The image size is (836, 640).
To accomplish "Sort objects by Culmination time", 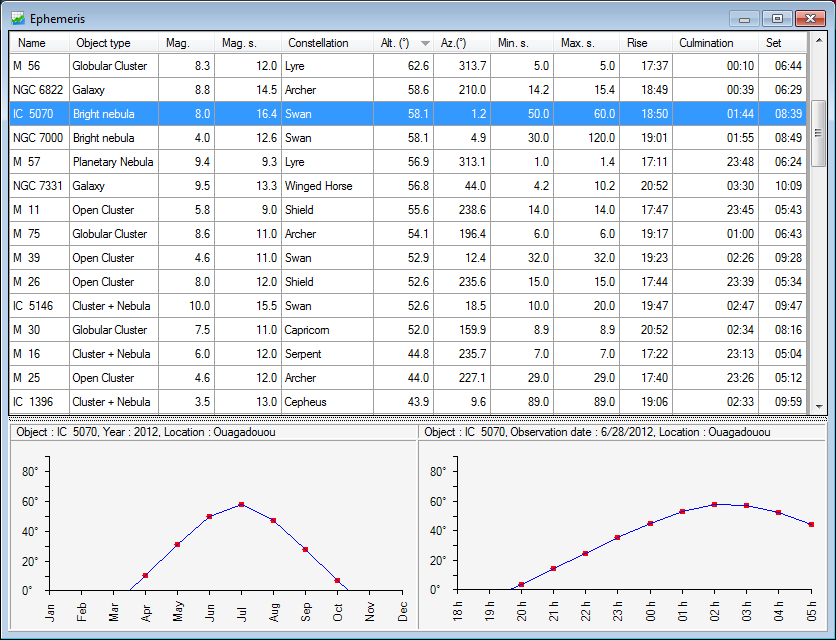I will pos(708,42).
